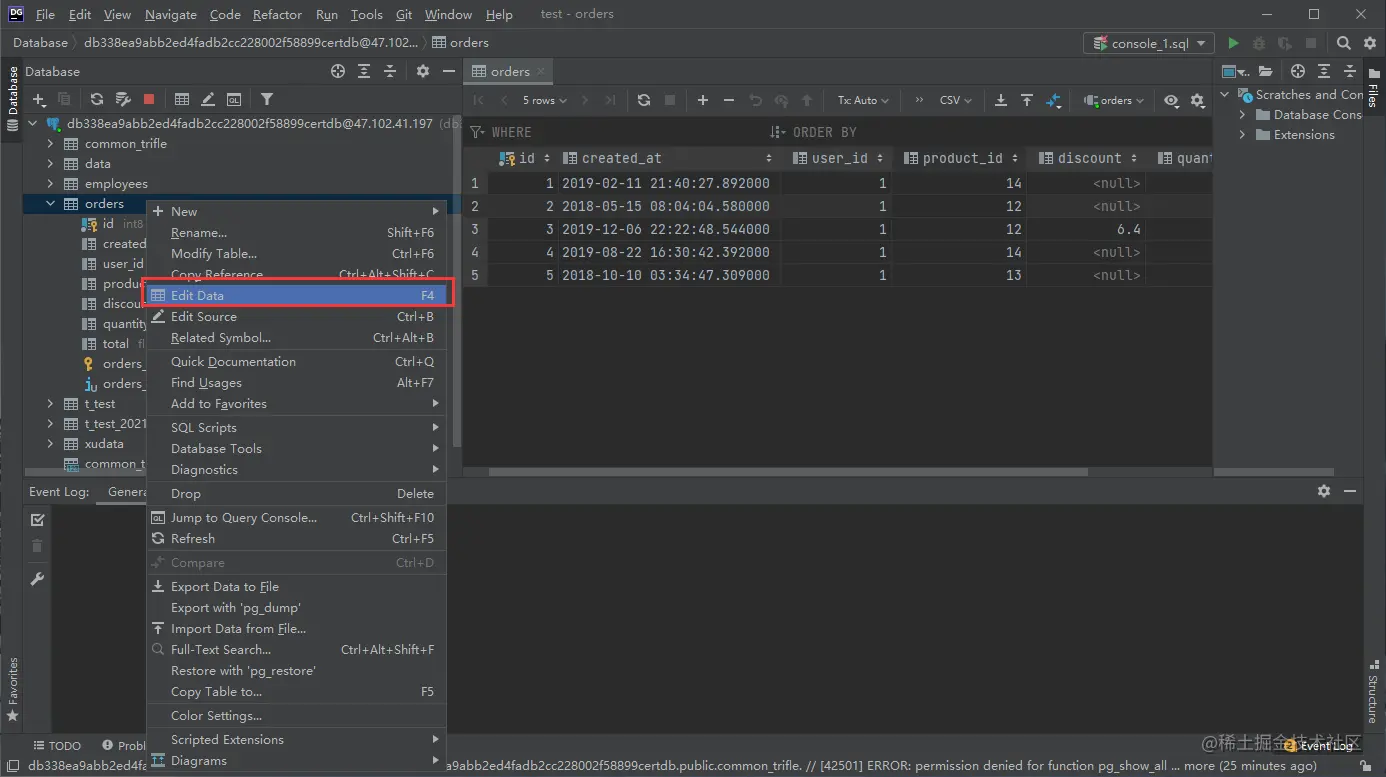Viewport: 1386px width, 777px height.
Task: Expand the xudata table node
Action: click(x=51, y=444)
